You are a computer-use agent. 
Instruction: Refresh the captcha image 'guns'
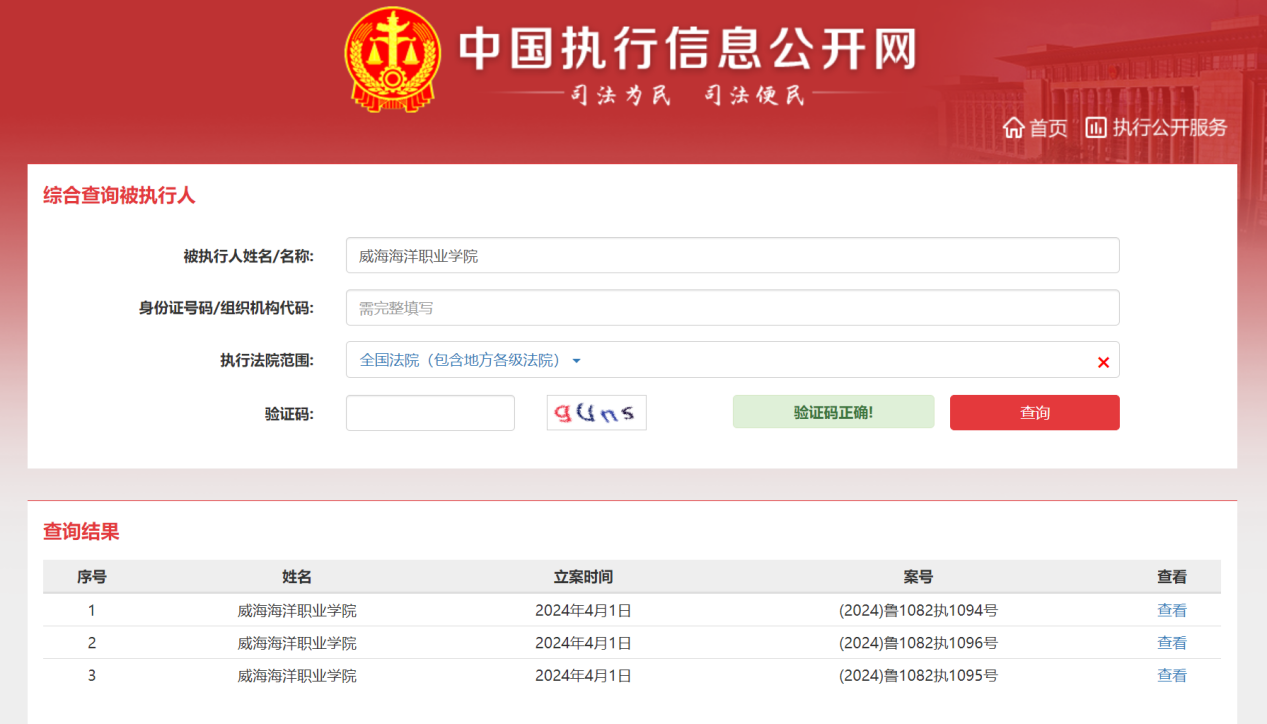[x=596, y=412]
